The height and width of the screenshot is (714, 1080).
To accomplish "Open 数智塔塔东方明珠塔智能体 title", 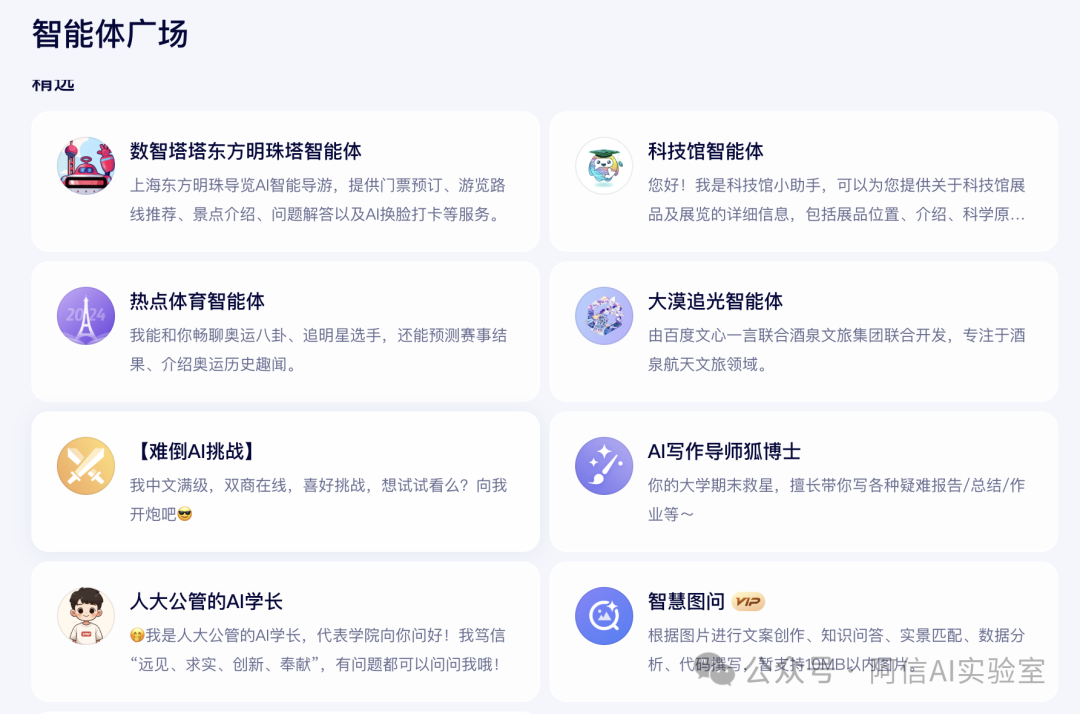I will [245, 151].
